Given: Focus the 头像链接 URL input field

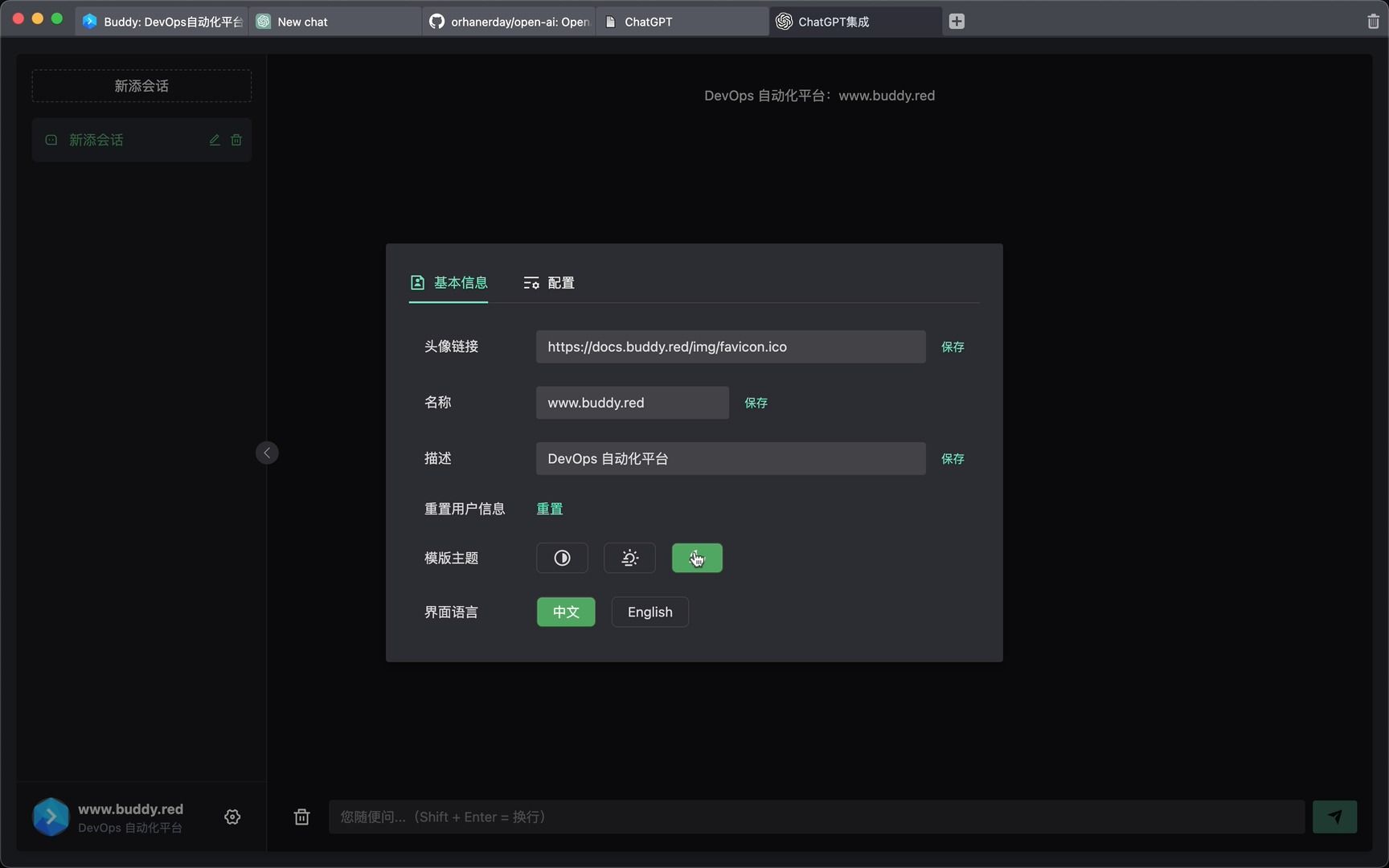Looking at the screenshot, I should (731, 346).
